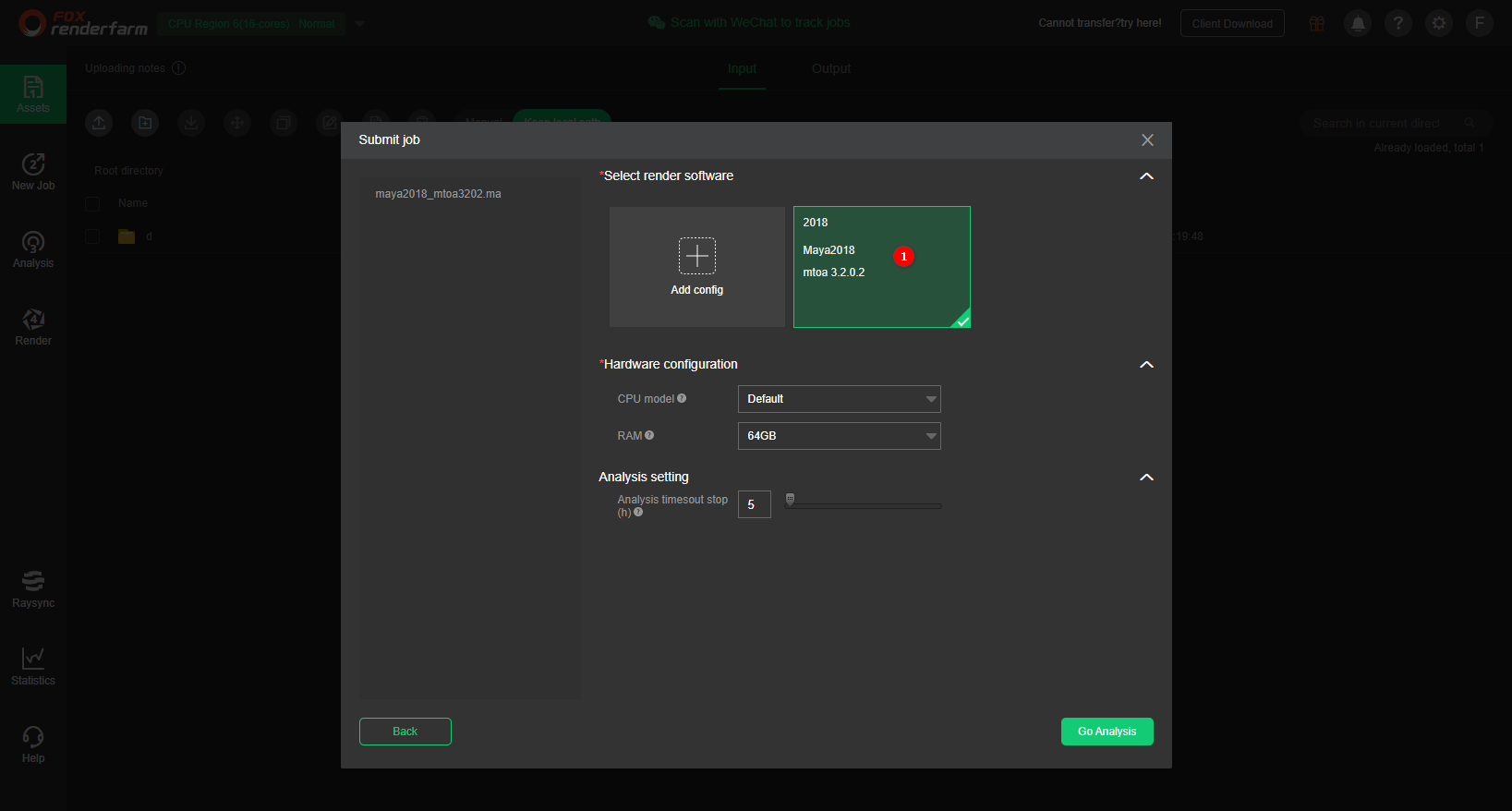
Task: Go to the Analysis section in the sidebar
Action: 33,249
